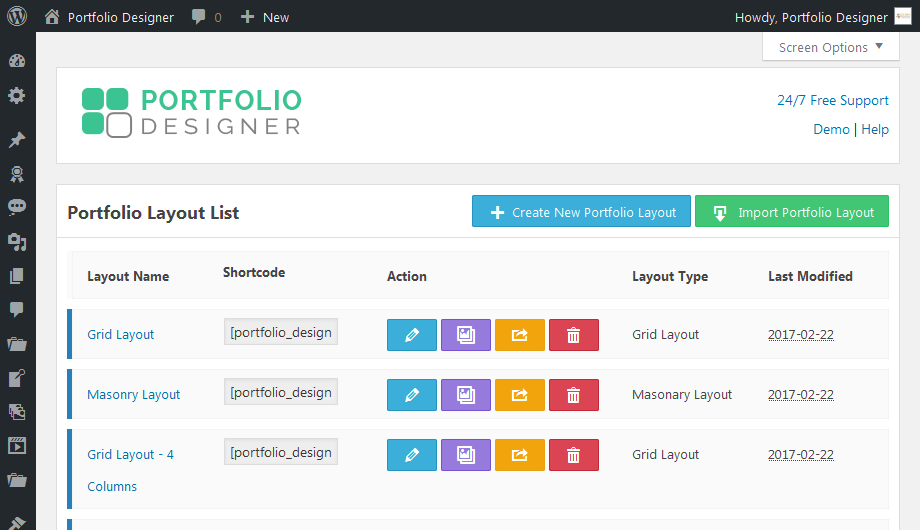This screenshot has height=530, width=920.
Task: Open the 24/7 Free Support link
Action: (833, 100)
